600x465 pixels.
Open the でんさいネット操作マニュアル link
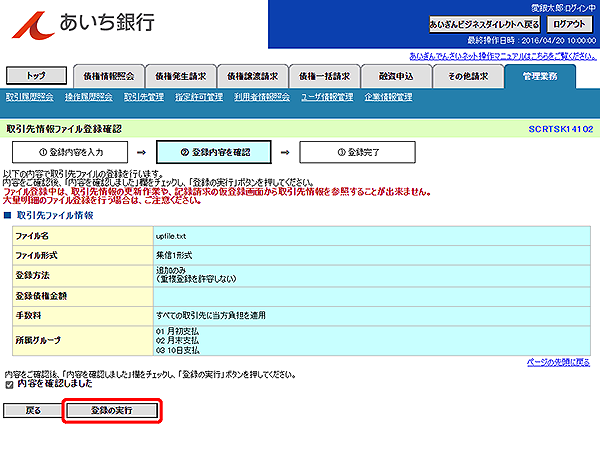(503, 56)
